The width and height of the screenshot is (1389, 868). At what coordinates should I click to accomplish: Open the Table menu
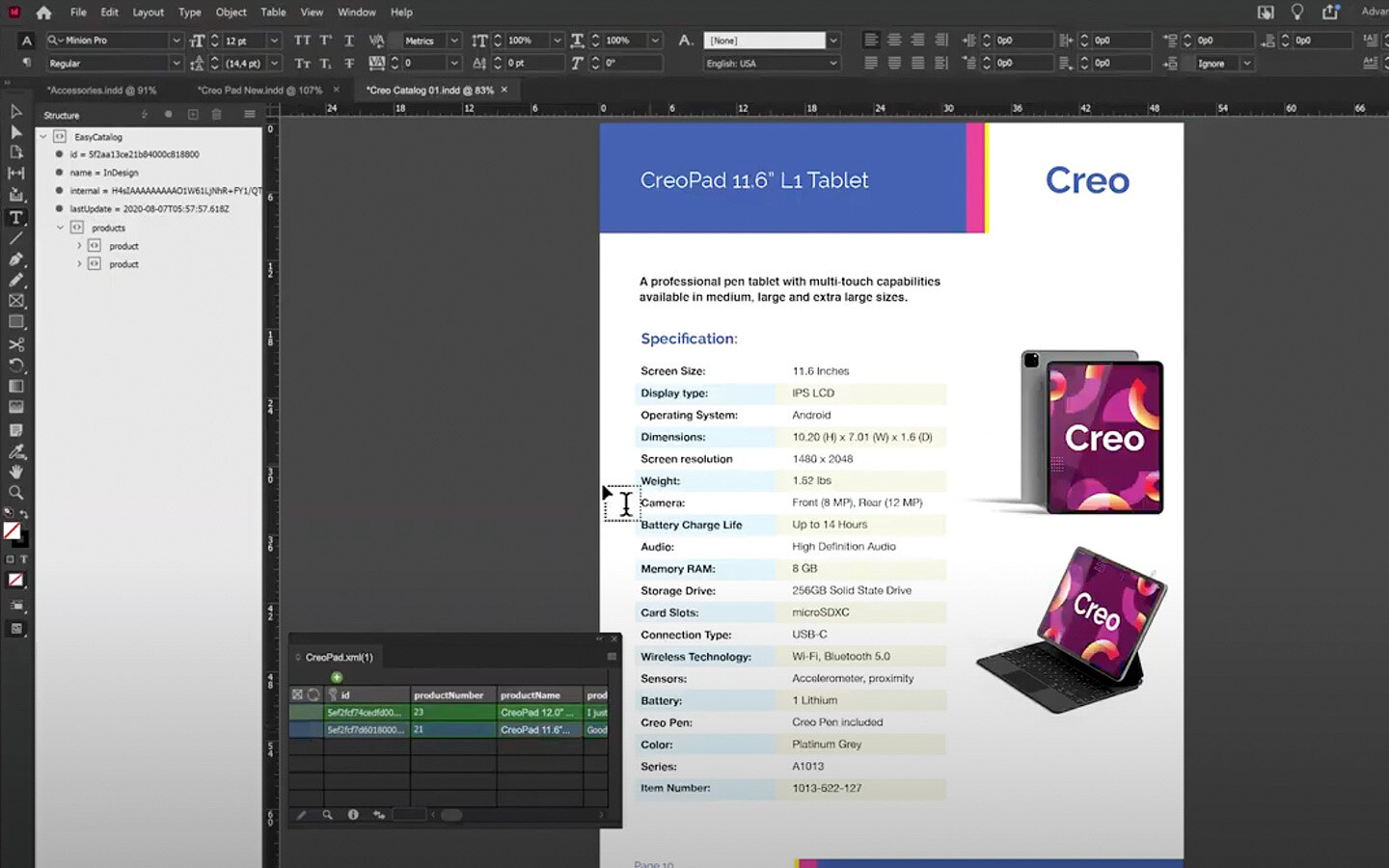coord(273,13)
